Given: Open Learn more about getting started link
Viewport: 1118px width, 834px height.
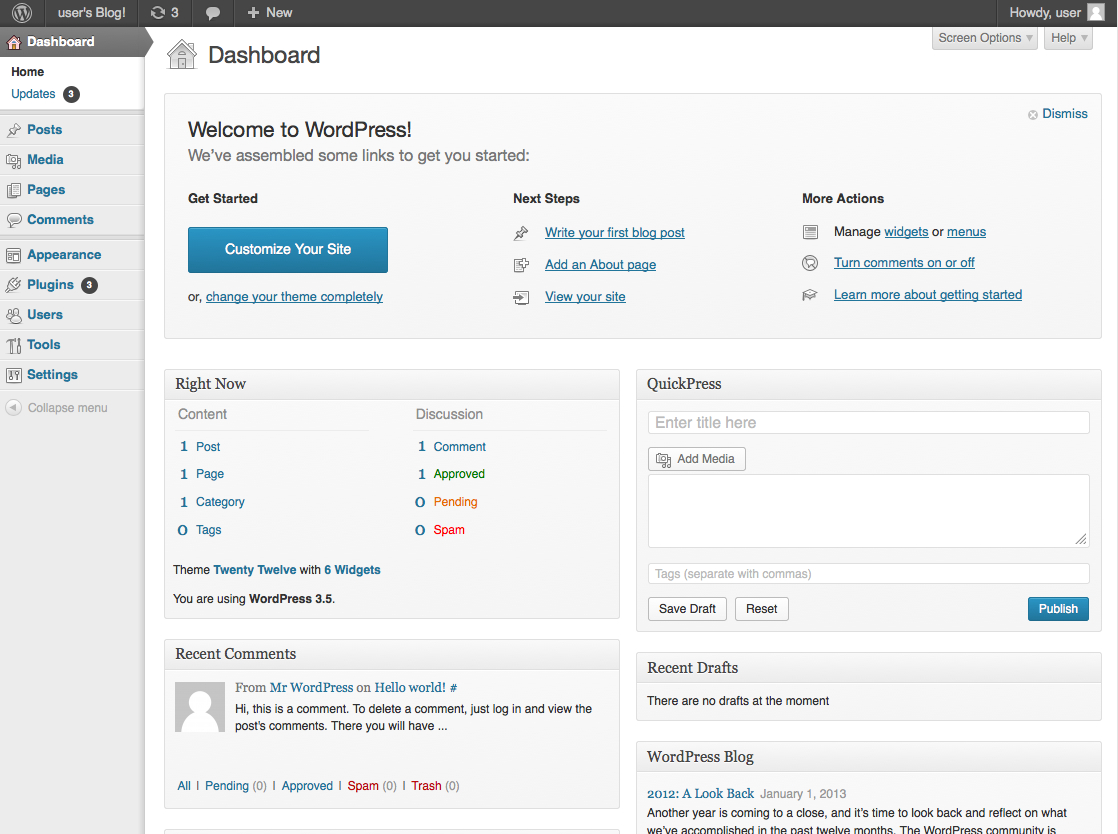Looking at the screenshot, I should [x=928, y=294].
